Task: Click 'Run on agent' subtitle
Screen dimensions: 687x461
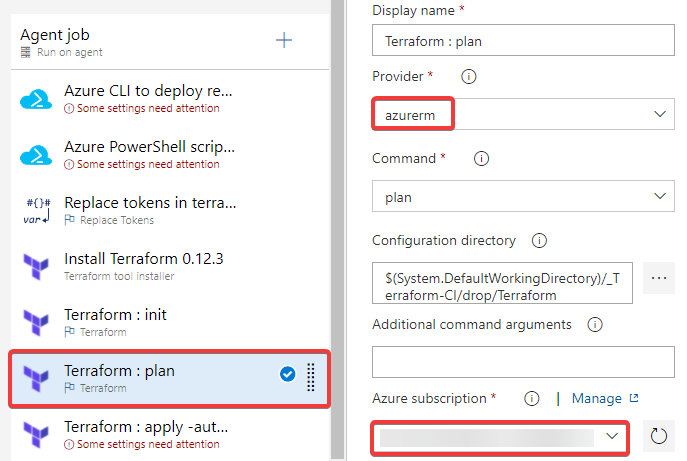Action: tap(70, 53)
